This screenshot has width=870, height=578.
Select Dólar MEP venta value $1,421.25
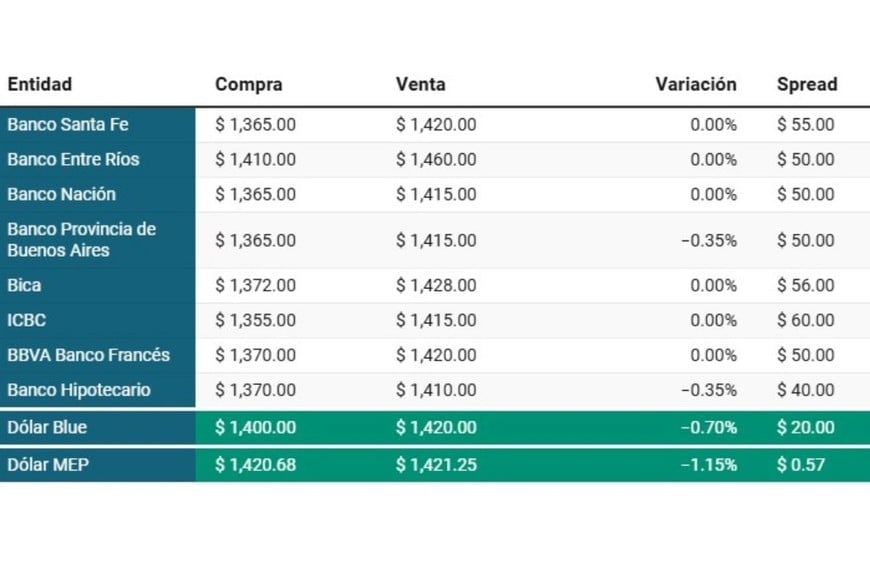click(x=436, y=465)
